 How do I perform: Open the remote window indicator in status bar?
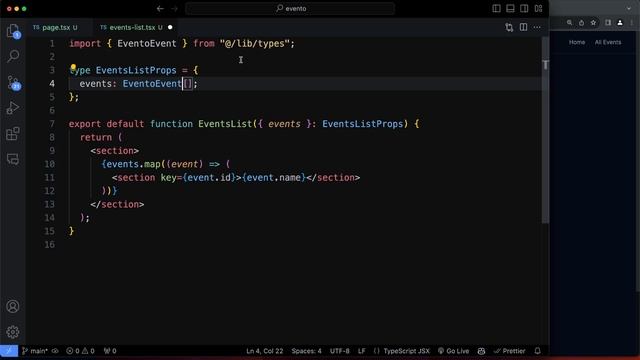tap(9, 351)
